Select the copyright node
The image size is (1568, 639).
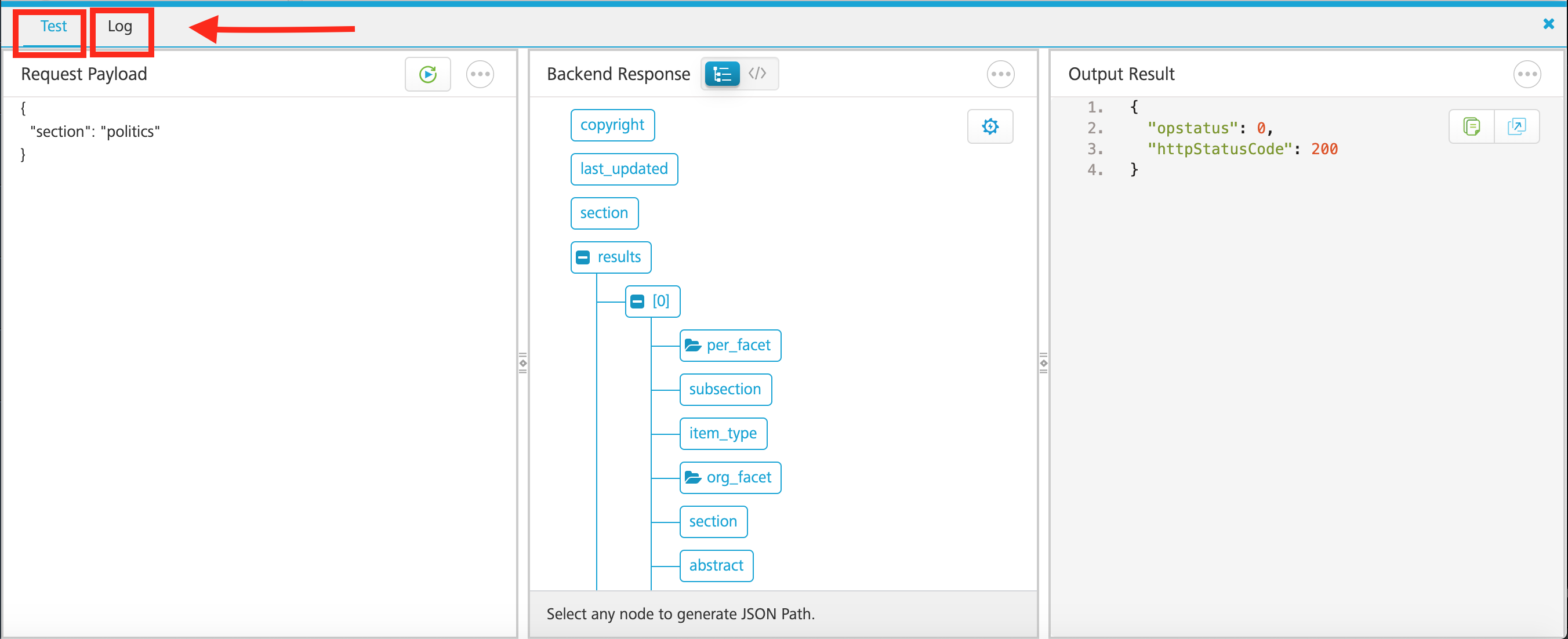612,124
